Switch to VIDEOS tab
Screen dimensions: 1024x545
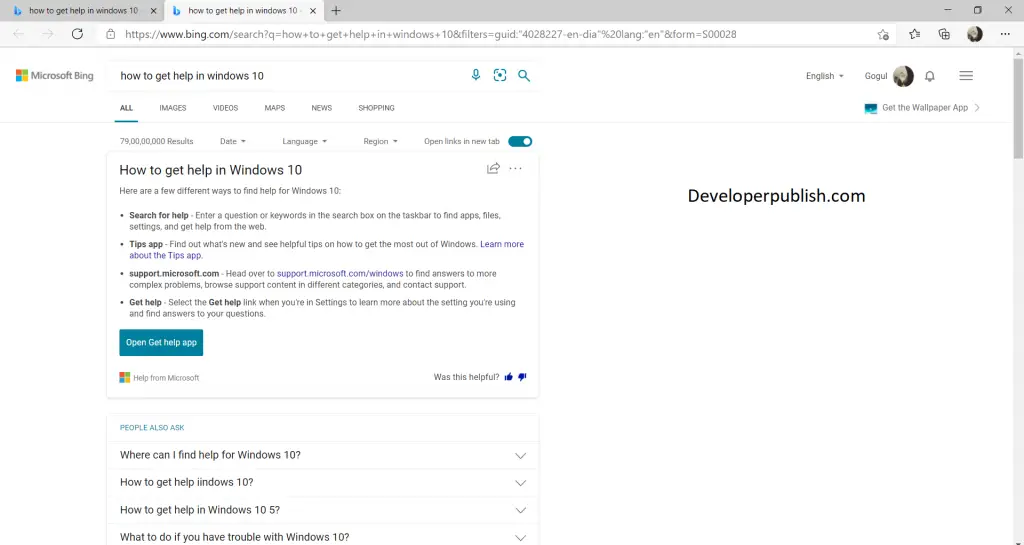(x=225, y=108)
